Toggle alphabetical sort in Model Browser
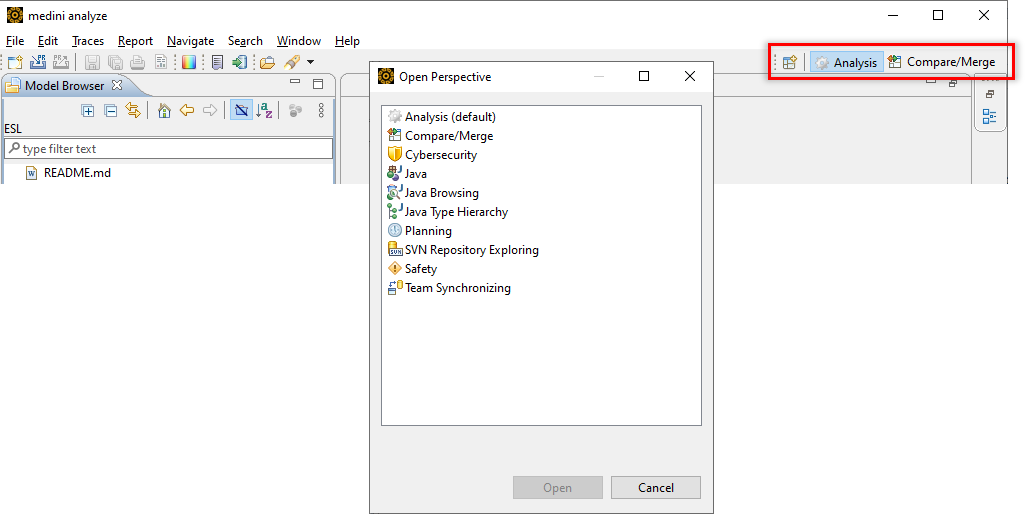Image resolution: width=1025 pixels, height=514 pixels. tap(264, 111)
